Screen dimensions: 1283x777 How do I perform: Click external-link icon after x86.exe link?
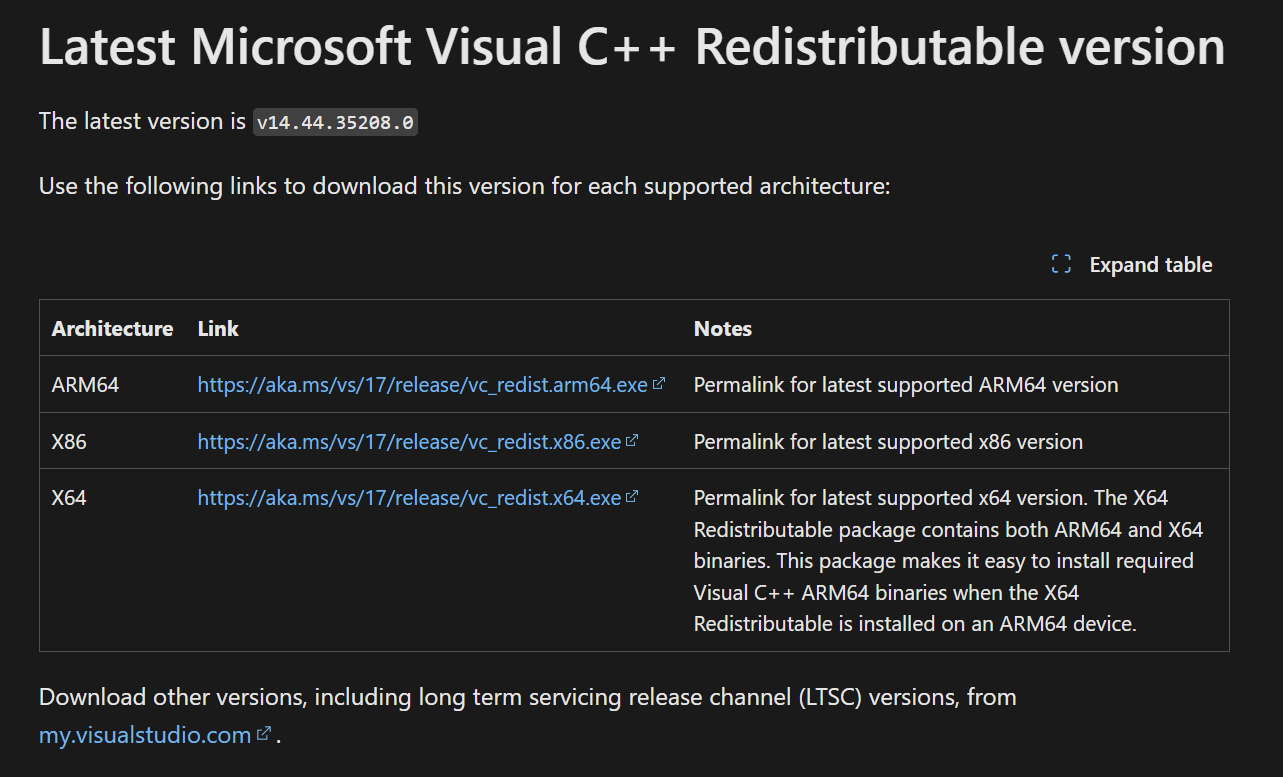tap(632, 440)
